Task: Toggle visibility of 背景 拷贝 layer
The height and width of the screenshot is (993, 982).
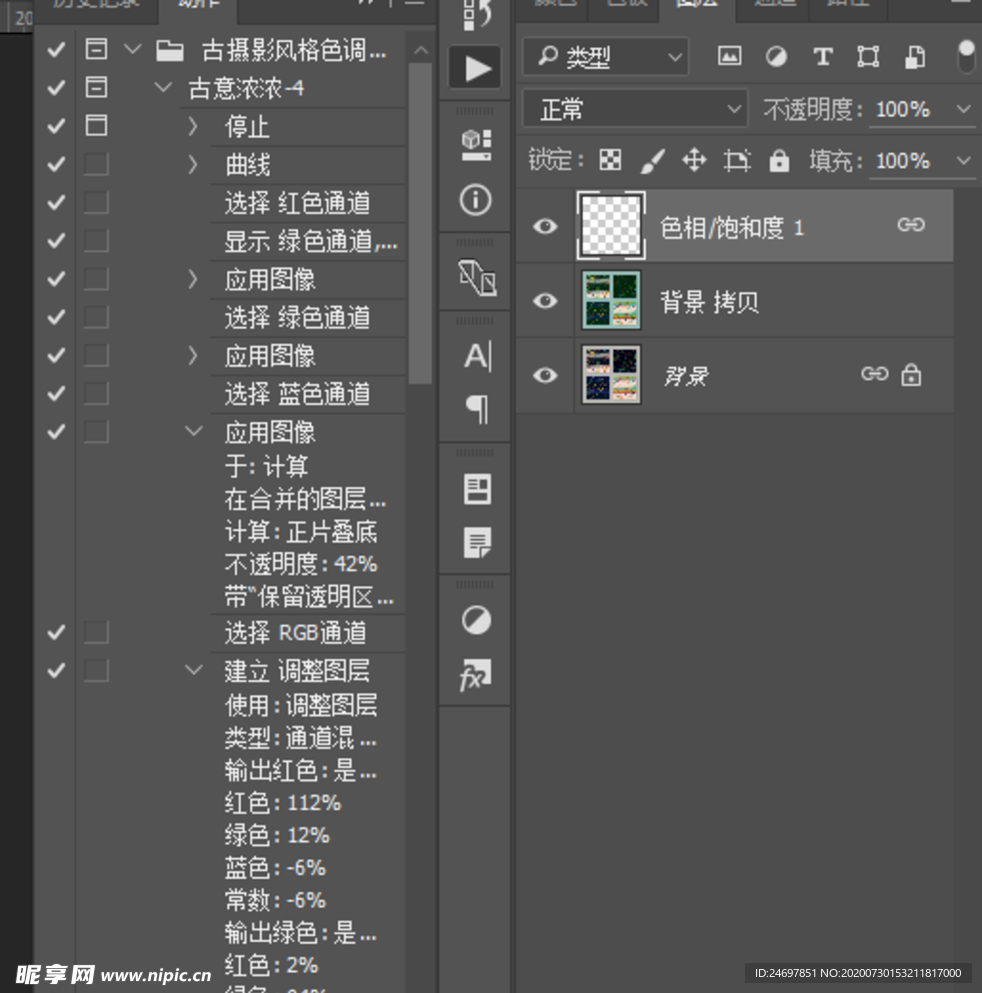Action: (545, 300)
